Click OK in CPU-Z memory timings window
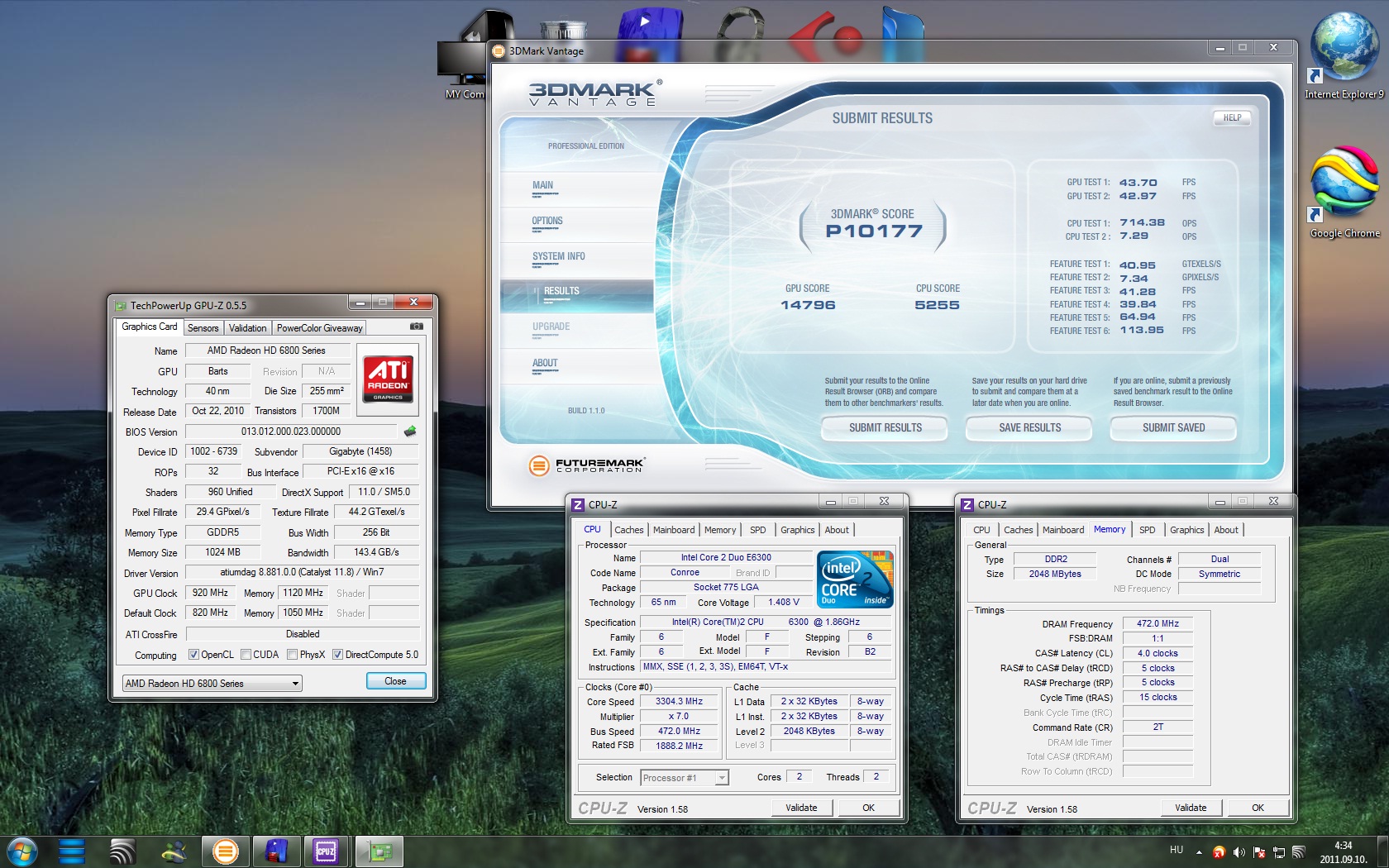The height and width of the screenshot is (868, 1389). [x=1258, y=808]
